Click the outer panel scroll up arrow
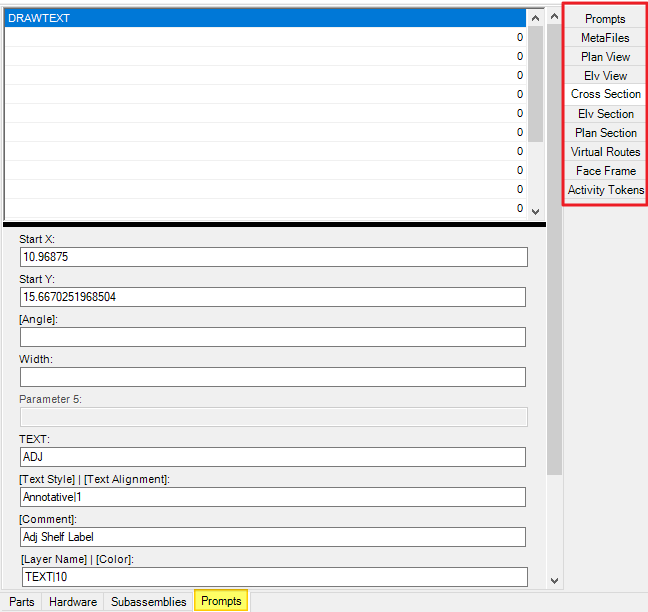The image size is (648, 612). tap(555, 17)
